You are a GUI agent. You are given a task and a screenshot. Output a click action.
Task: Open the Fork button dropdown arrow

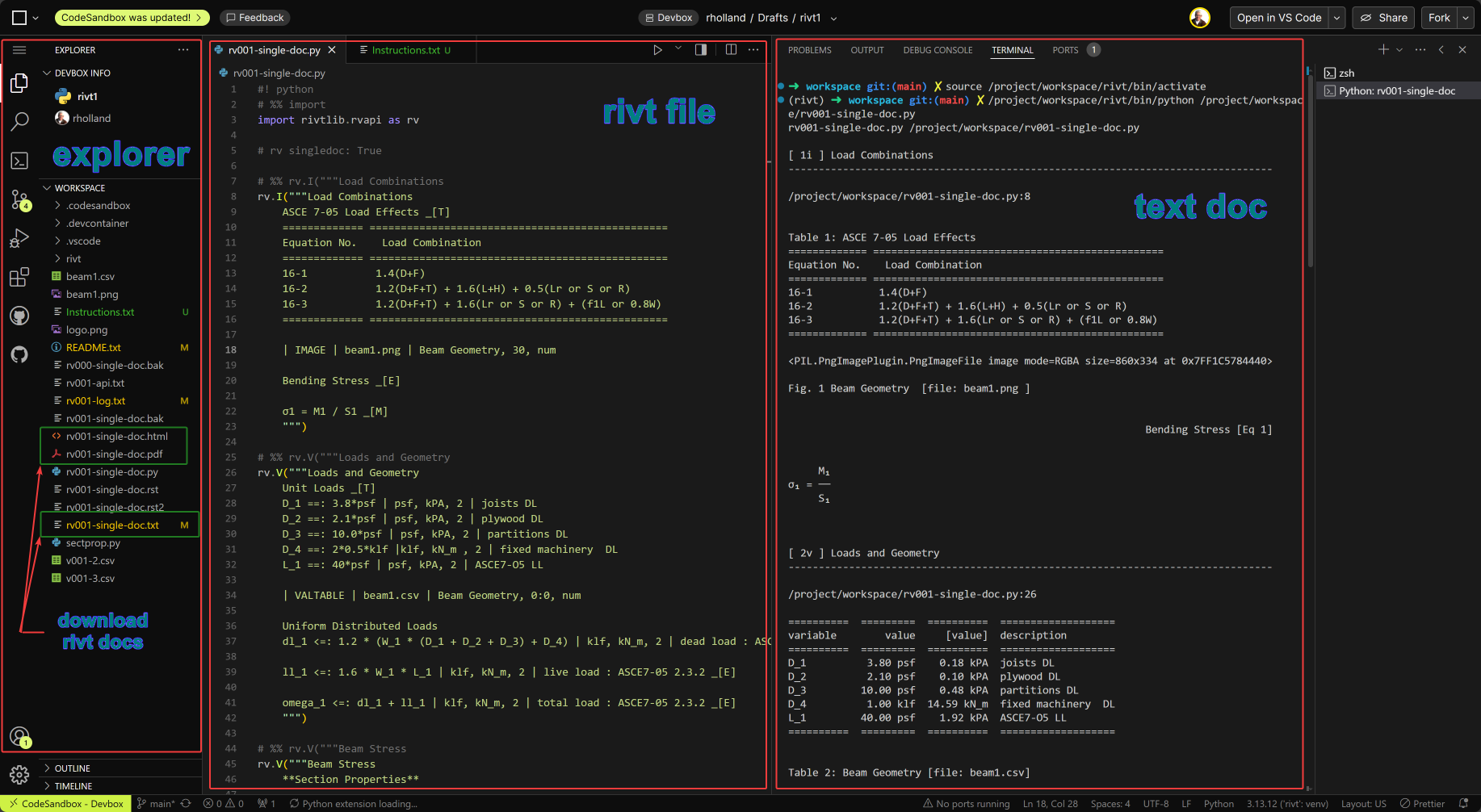tap(1466, 18)
